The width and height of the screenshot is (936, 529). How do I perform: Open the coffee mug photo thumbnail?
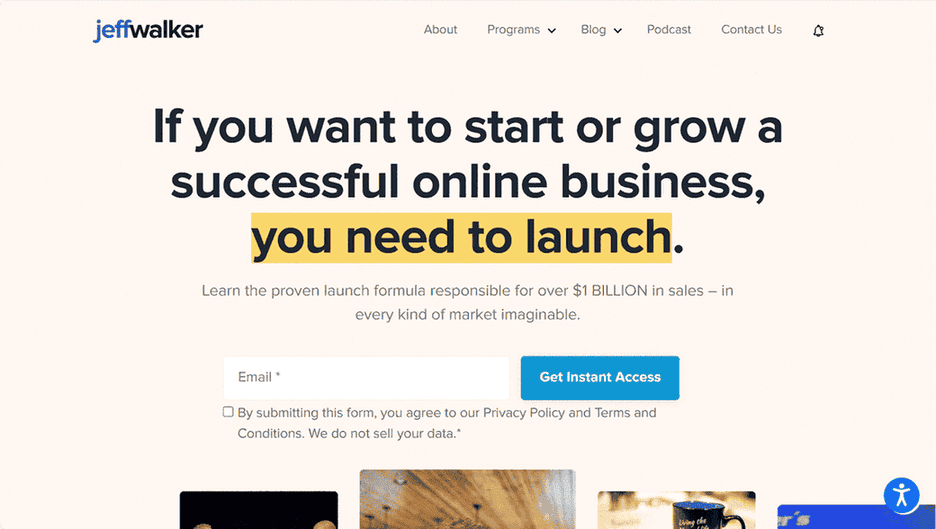pos(676,510)
